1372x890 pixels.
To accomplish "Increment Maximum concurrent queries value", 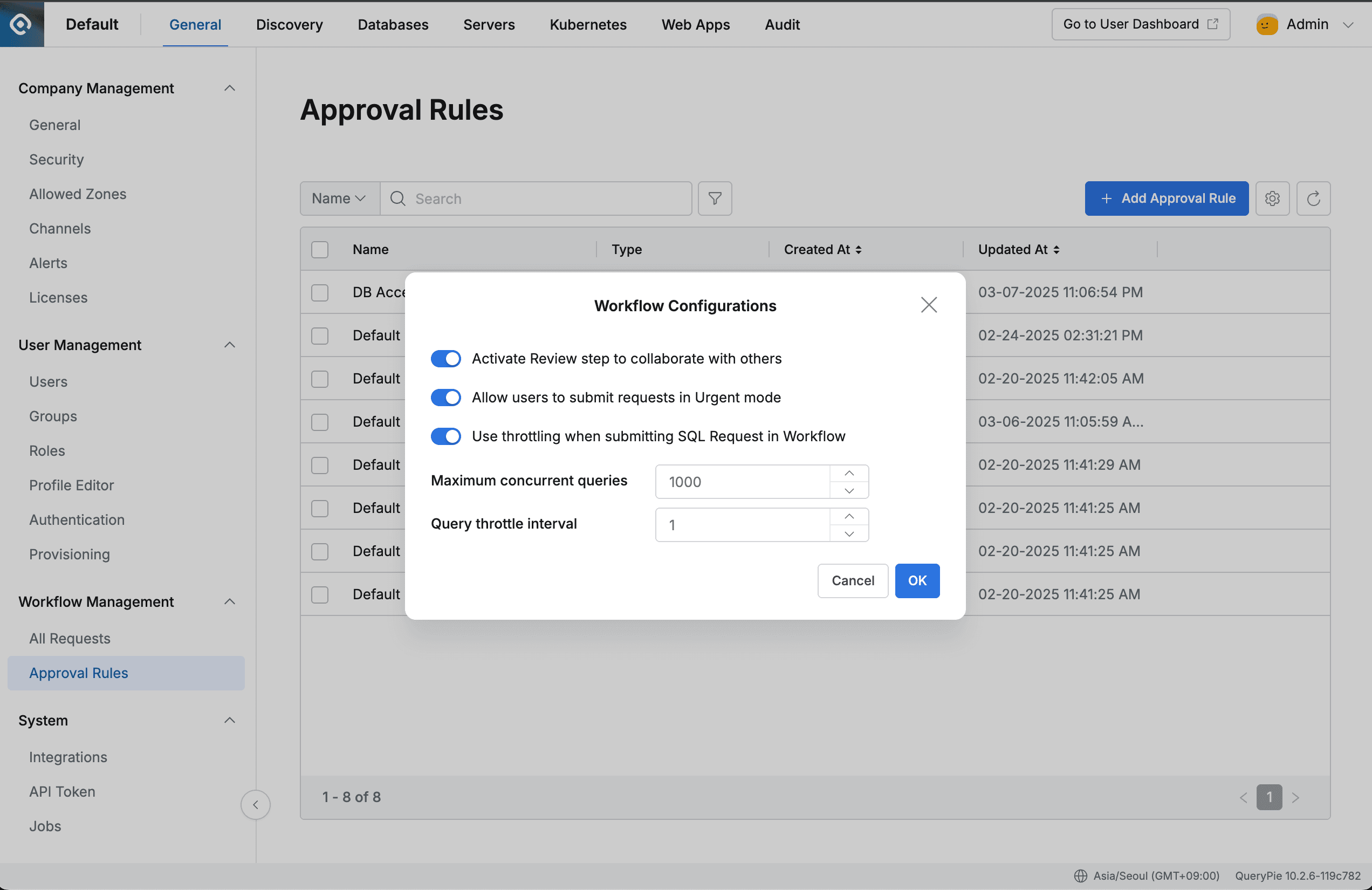I will coord(848,473).
